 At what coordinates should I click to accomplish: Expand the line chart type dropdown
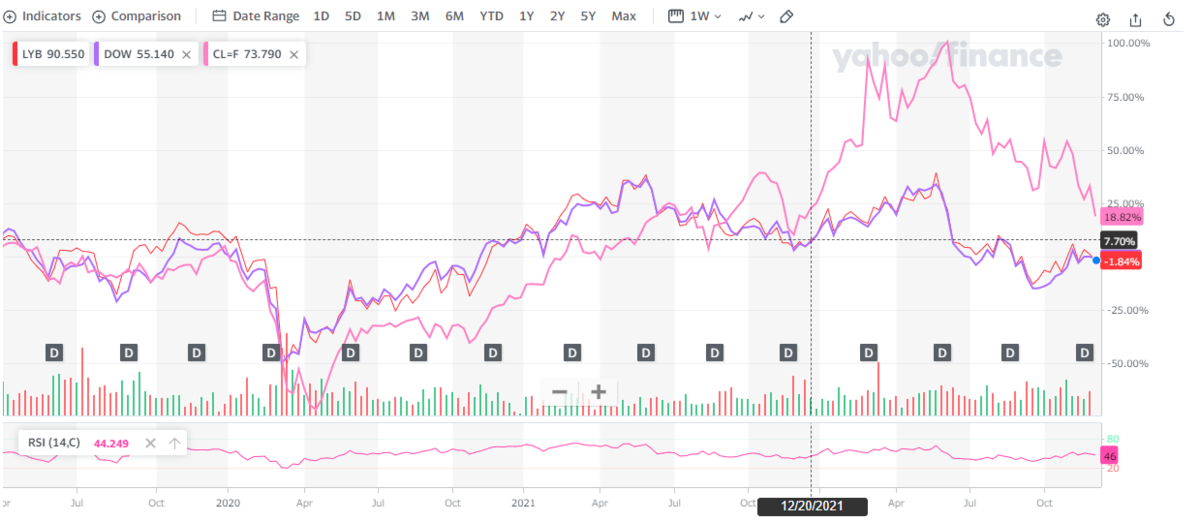tap(752, 17)
